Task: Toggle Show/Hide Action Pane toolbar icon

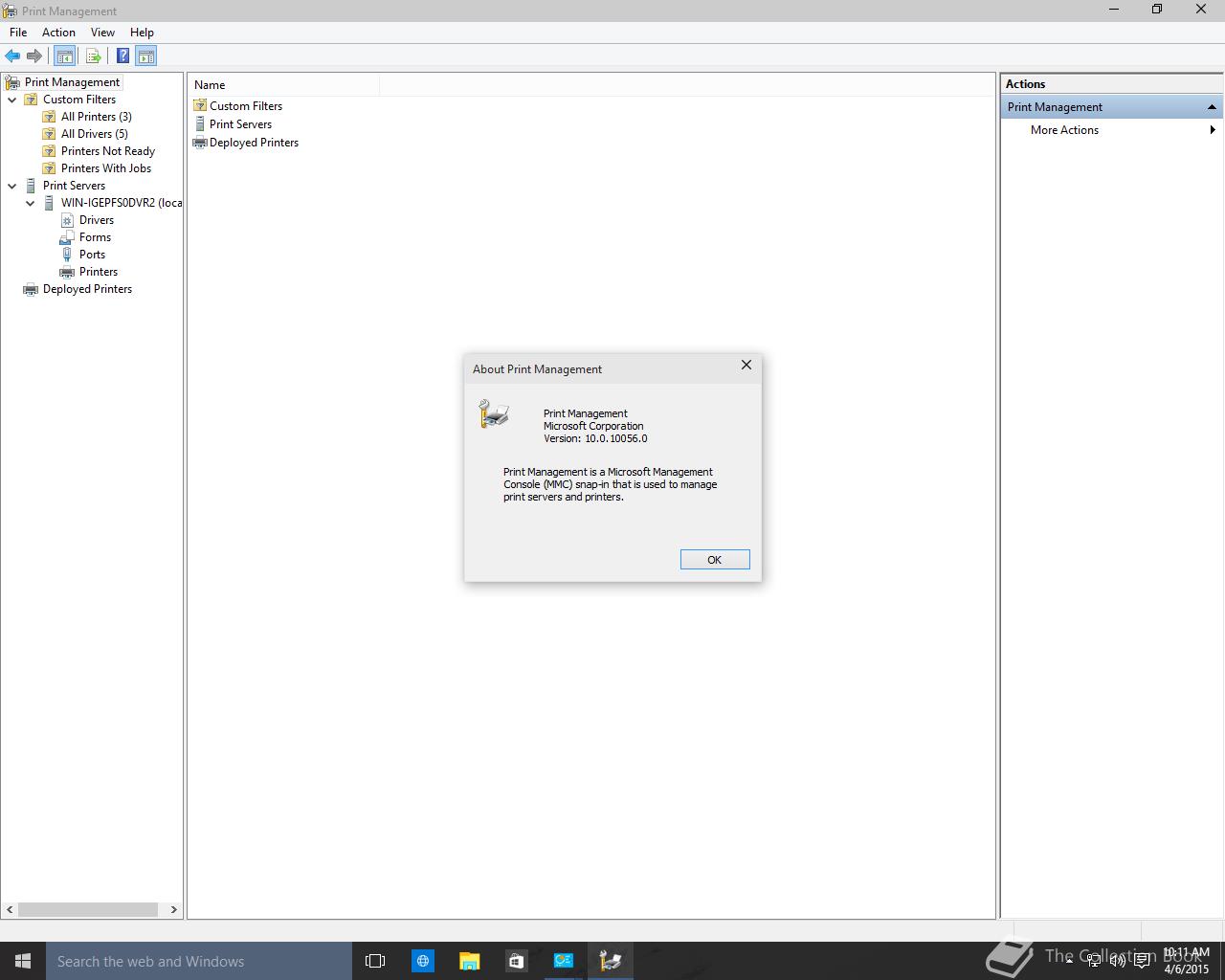Action: (x=146, y=56)
